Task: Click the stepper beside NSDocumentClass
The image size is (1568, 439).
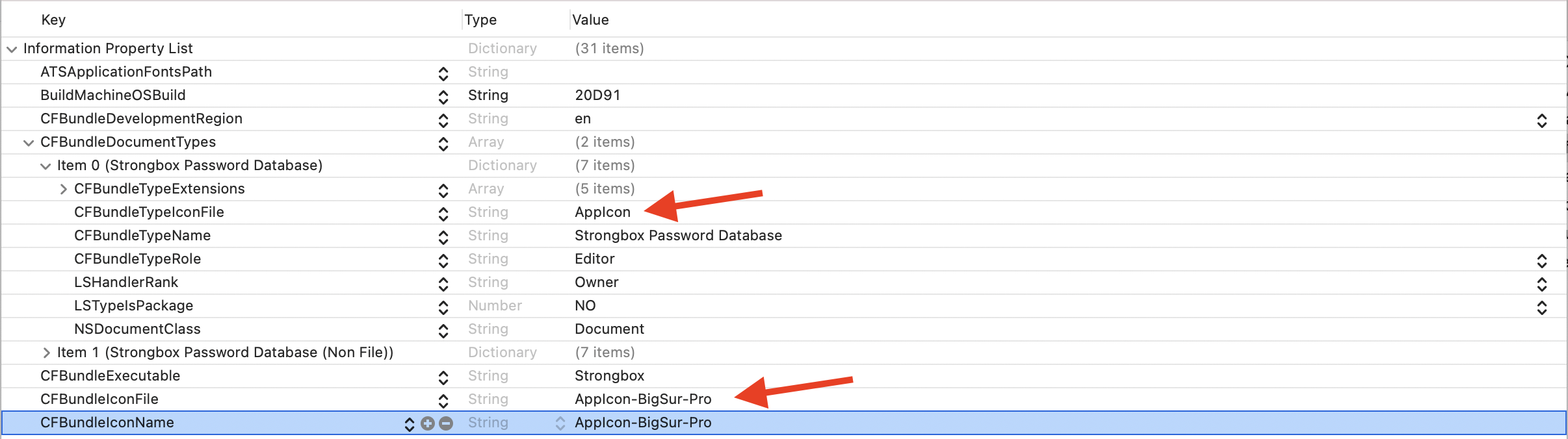Action: pos(444,331)
